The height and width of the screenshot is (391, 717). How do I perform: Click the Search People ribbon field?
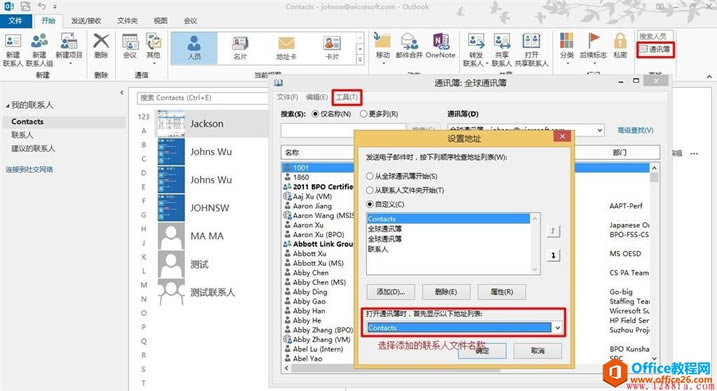pyautogui.click(x=654, y=36)
